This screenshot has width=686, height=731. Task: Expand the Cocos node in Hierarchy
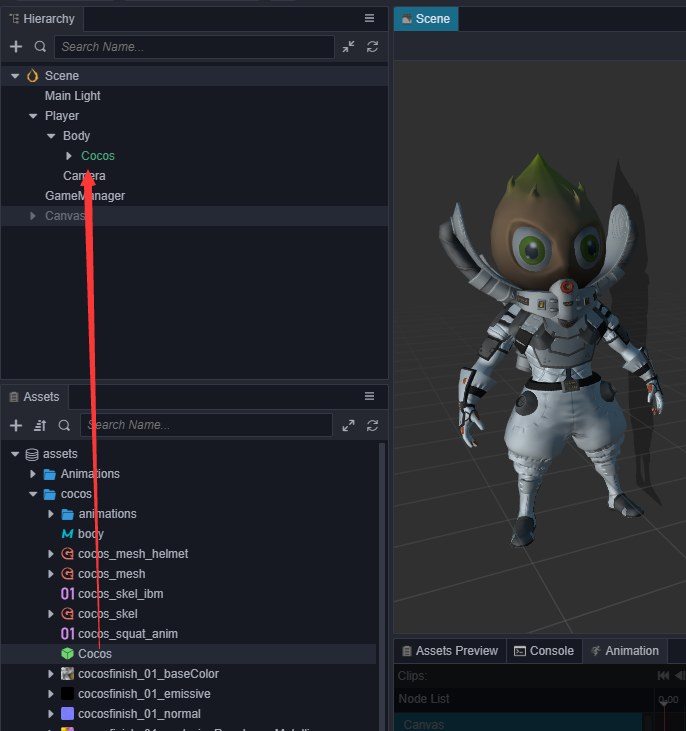coord(69,156)
